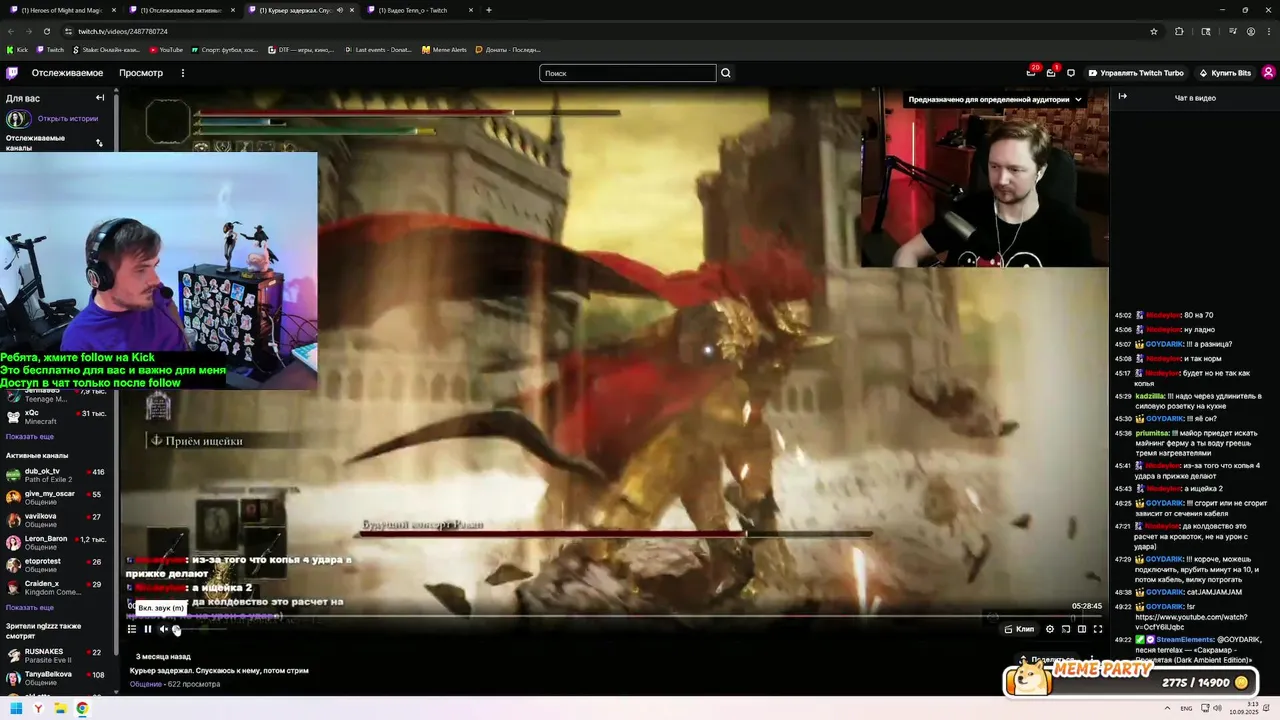The width and height of the screenshot is (1280, 720).
Task: Click the address bar URL twitch.tv/videos
Action: coord(123,31)
